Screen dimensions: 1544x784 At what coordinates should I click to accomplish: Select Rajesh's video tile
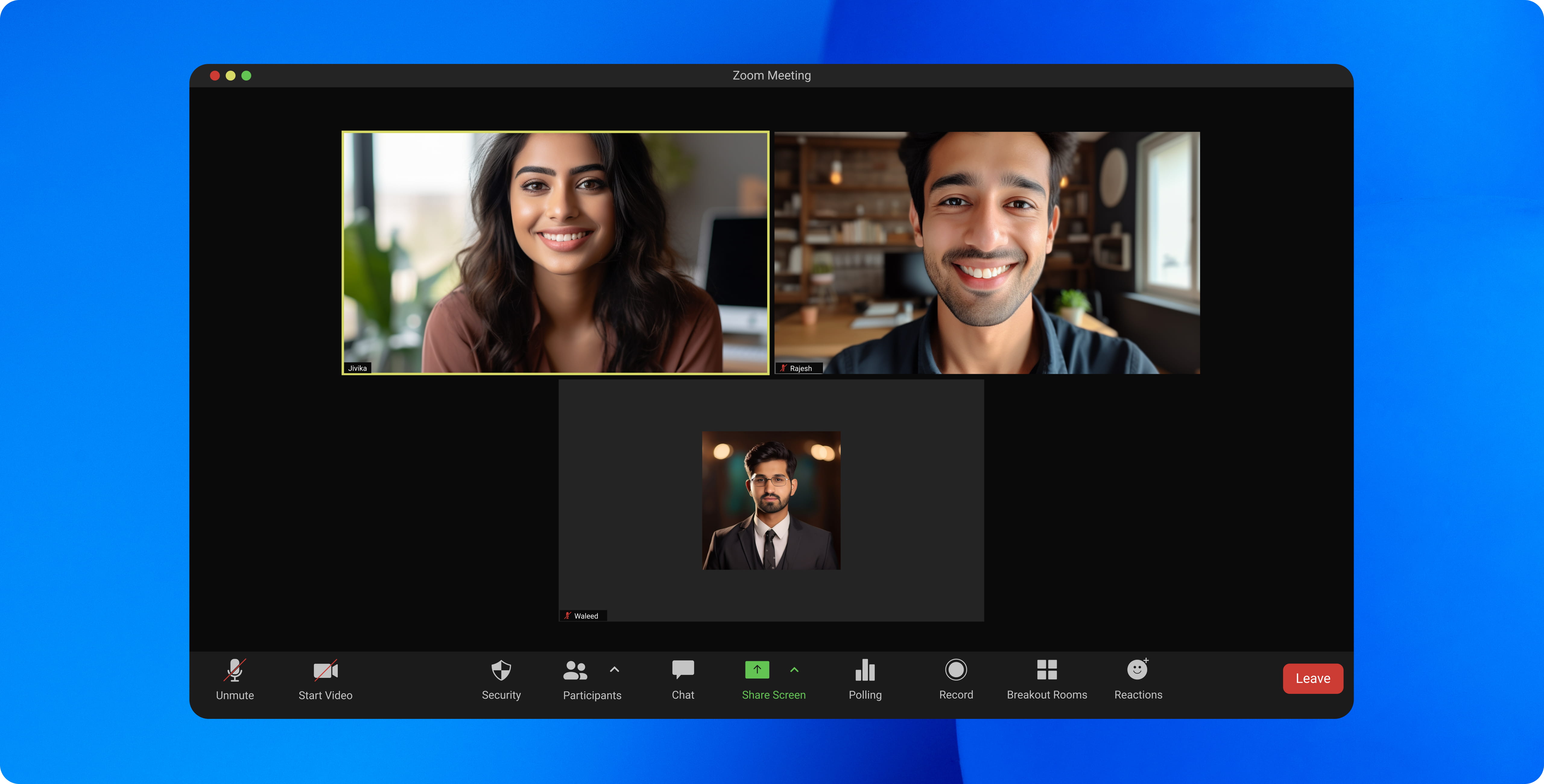[987, 253]
